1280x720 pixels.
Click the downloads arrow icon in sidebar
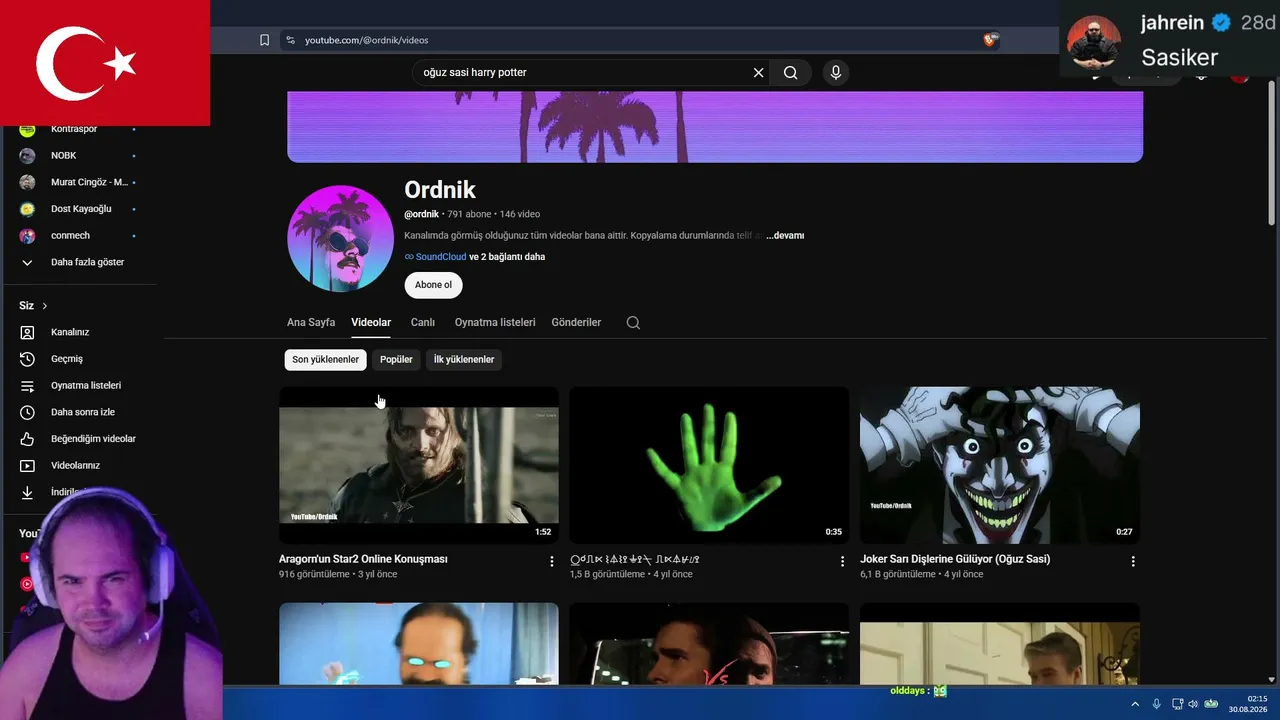(28, 492)
